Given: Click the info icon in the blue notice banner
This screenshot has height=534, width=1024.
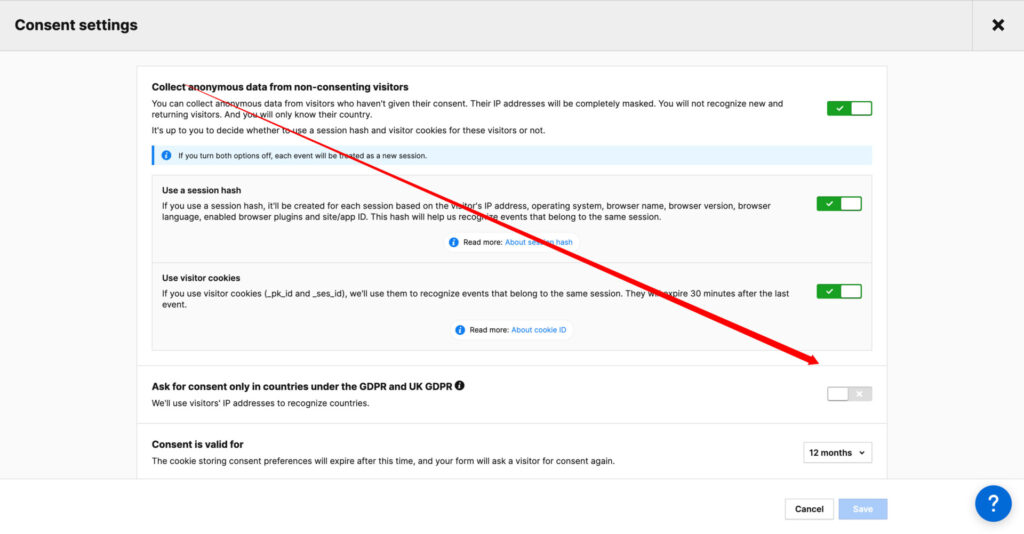Looking at the screenshot, I should point(166,155).
